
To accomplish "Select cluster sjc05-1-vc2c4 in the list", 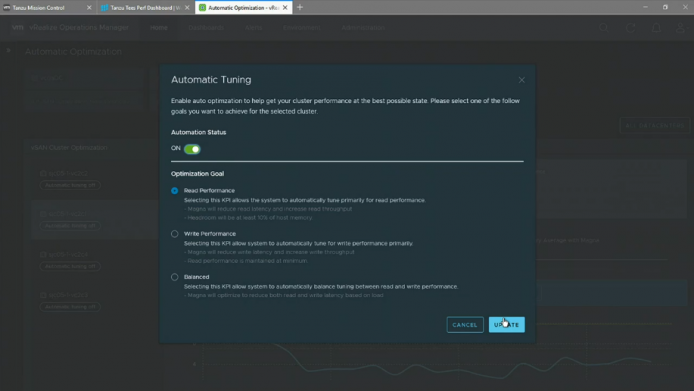I will tap(68, 255).
